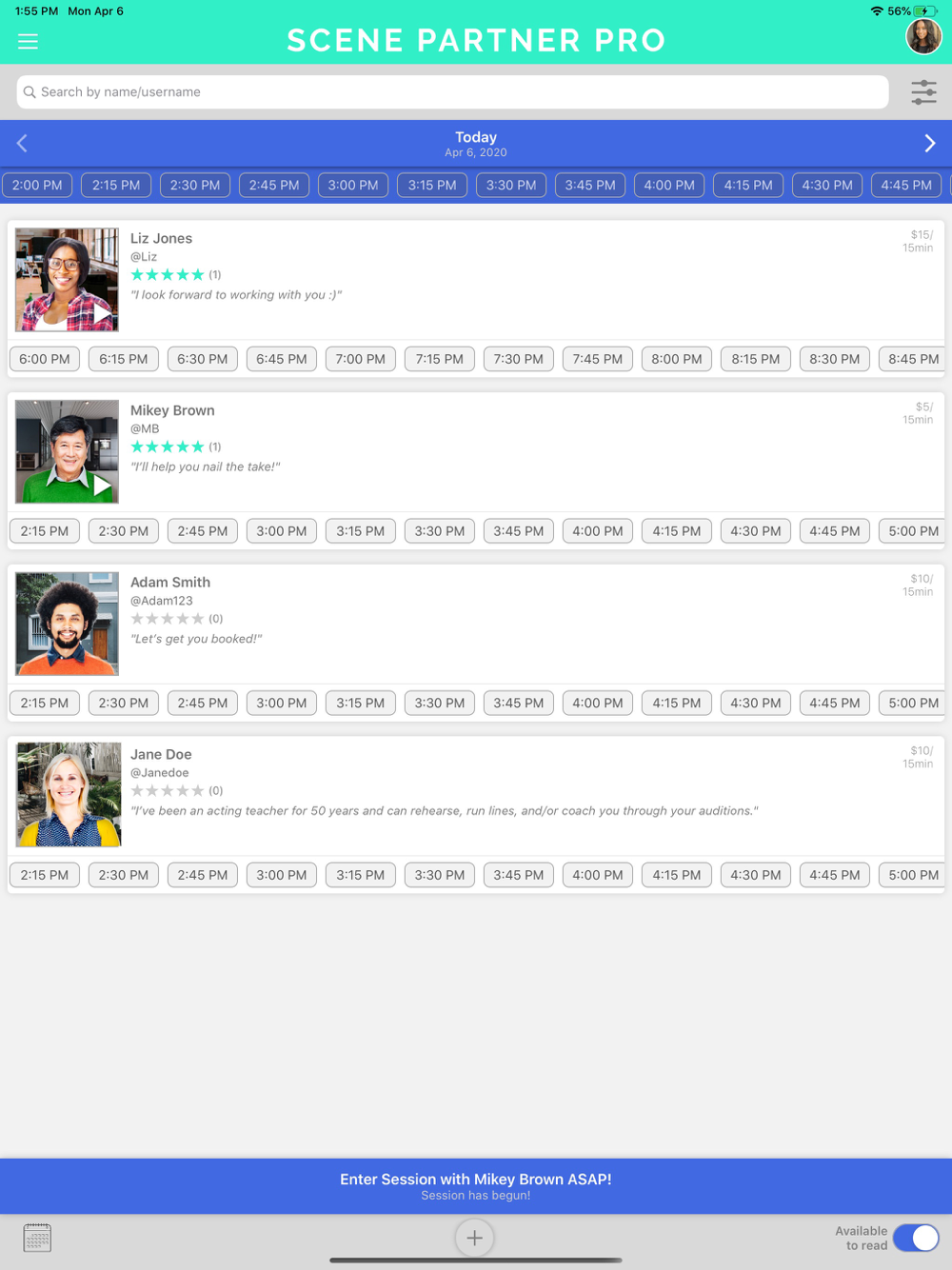Click the search name/username field

pyautogui.click(x=452, y=92)
